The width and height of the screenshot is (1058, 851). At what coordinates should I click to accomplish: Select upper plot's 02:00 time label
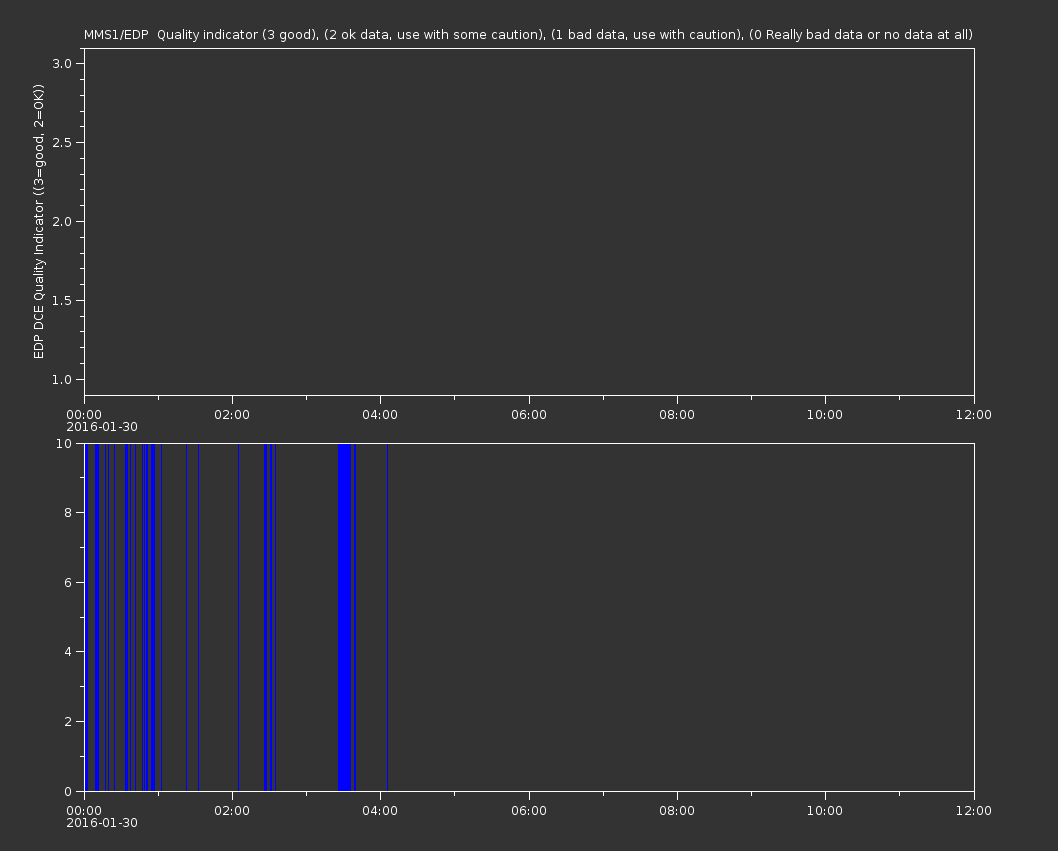(x=232, y=414)
